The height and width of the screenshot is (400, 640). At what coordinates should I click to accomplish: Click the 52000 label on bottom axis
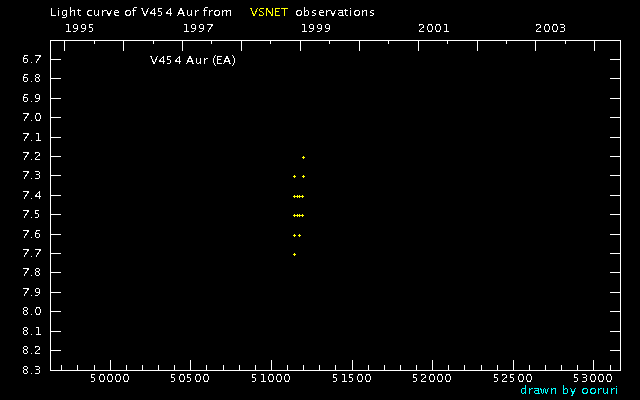tap(431, 379)
